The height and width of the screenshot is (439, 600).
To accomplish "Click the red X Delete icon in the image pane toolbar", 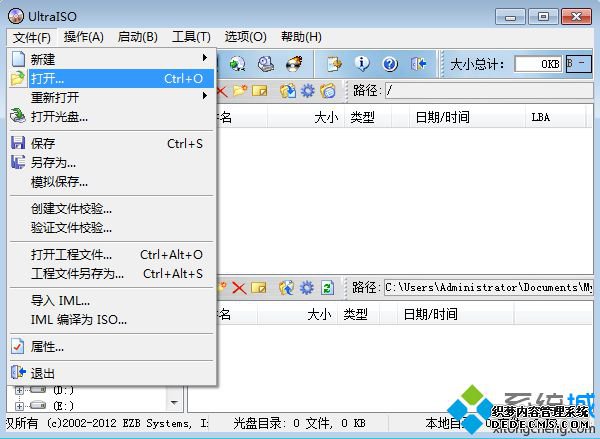I will pos(222,91).
